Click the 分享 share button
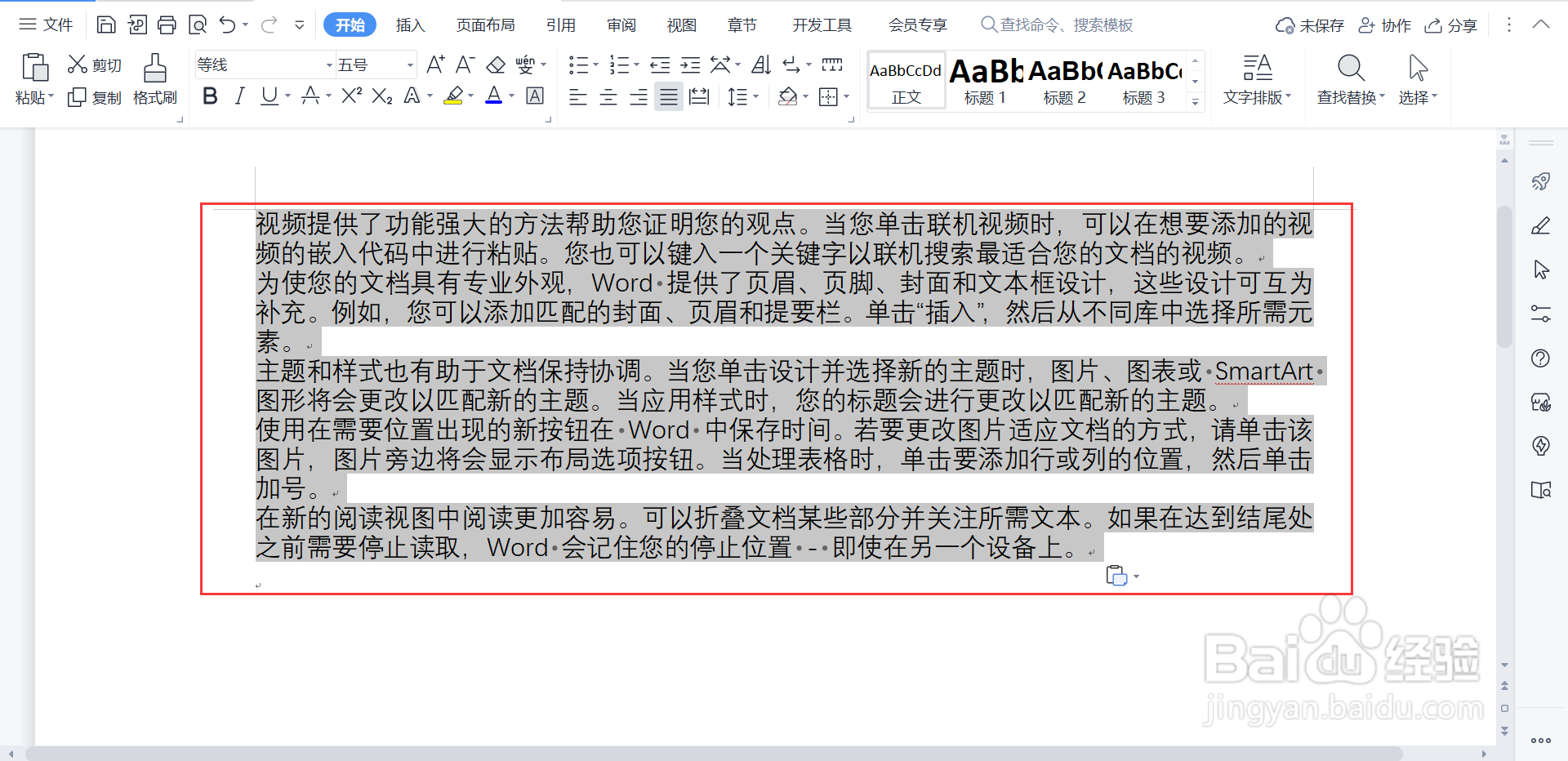Viewport: 1568px width, 761px height. coord(1451,25)
